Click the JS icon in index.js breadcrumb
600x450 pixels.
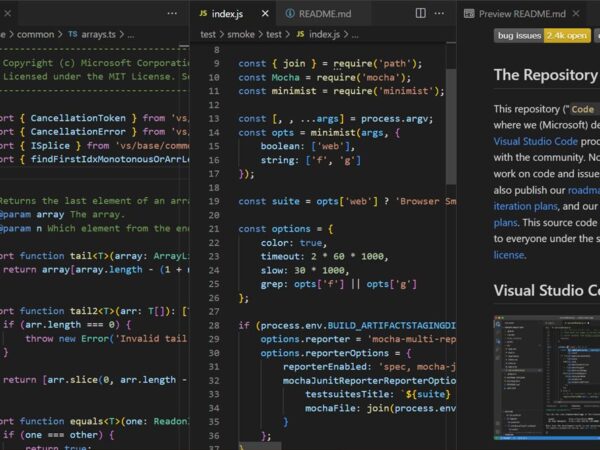point(300,34)
